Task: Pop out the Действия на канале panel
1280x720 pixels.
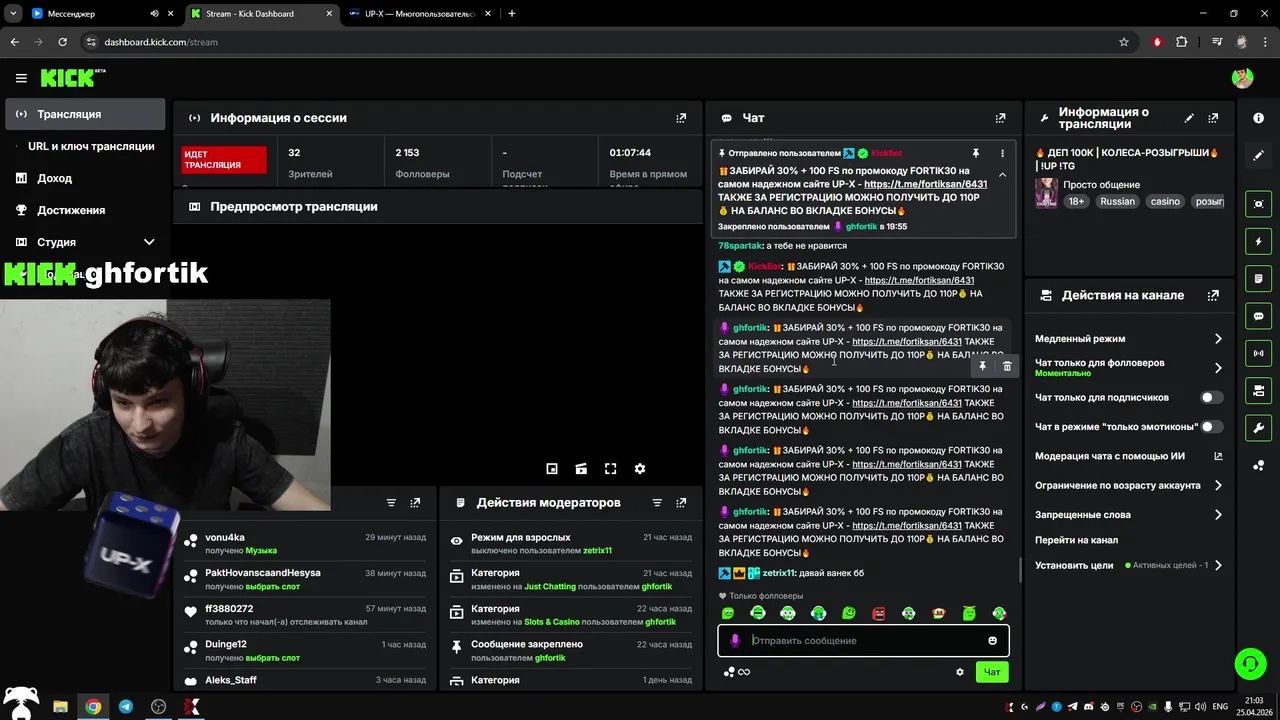Action: tap(1213, 296)
